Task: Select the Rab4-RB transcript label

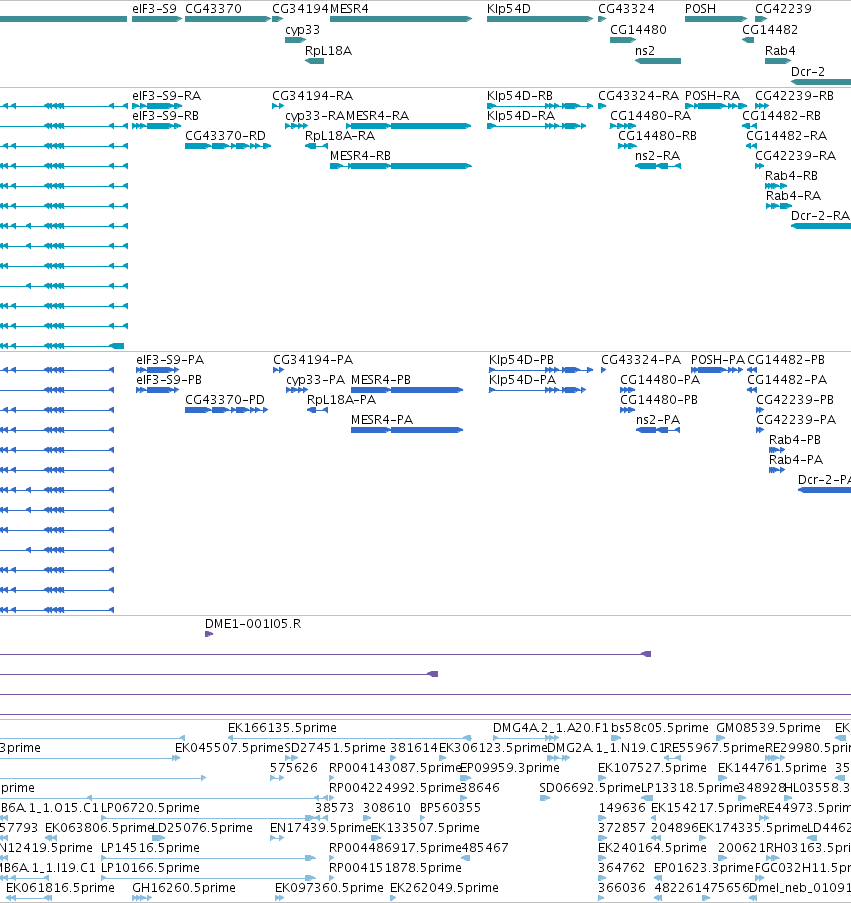Action: pyautogui.click(x=791, y=176)
